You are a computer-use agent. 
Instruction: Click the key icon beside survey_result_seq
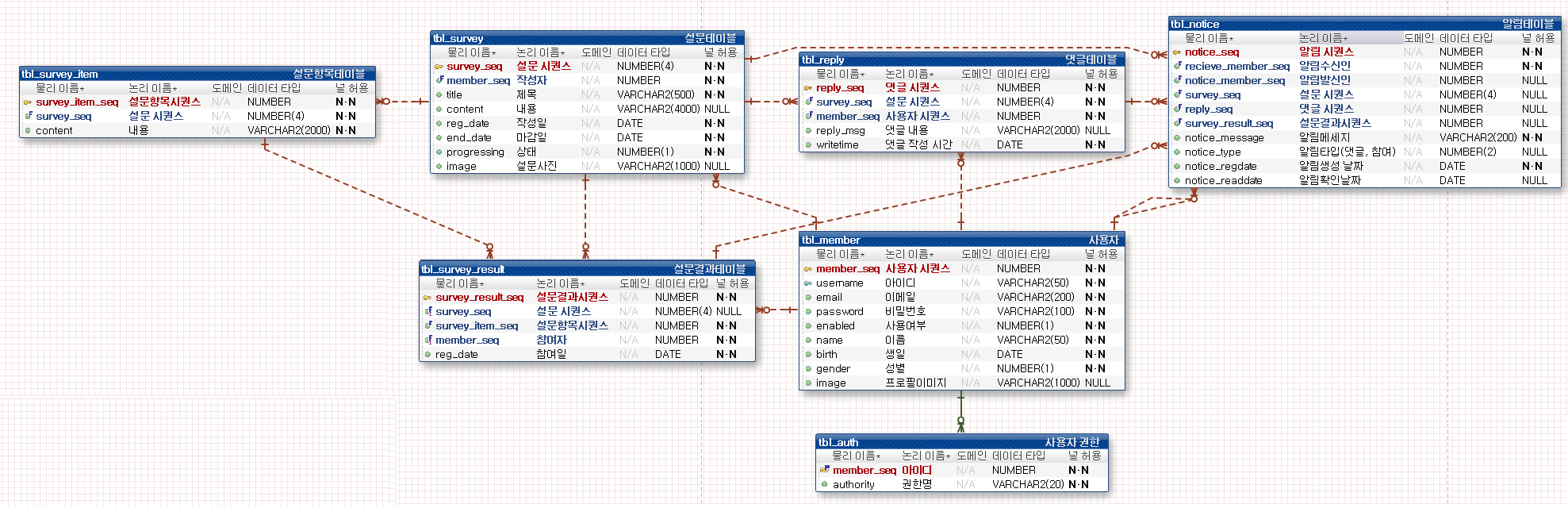[x=427, y=298]
